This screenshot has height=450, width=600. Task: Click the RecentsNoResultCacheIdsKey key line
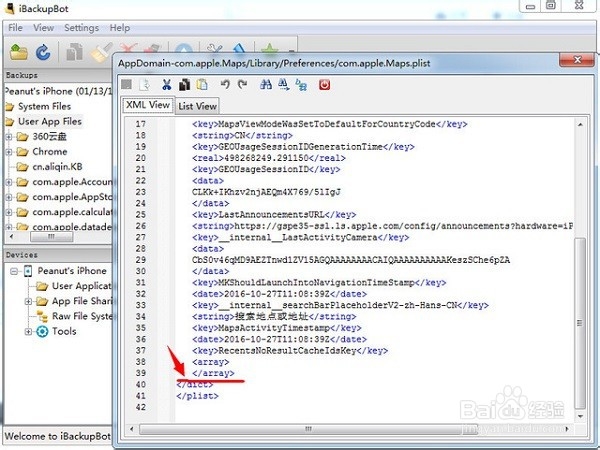coord(290,351)
